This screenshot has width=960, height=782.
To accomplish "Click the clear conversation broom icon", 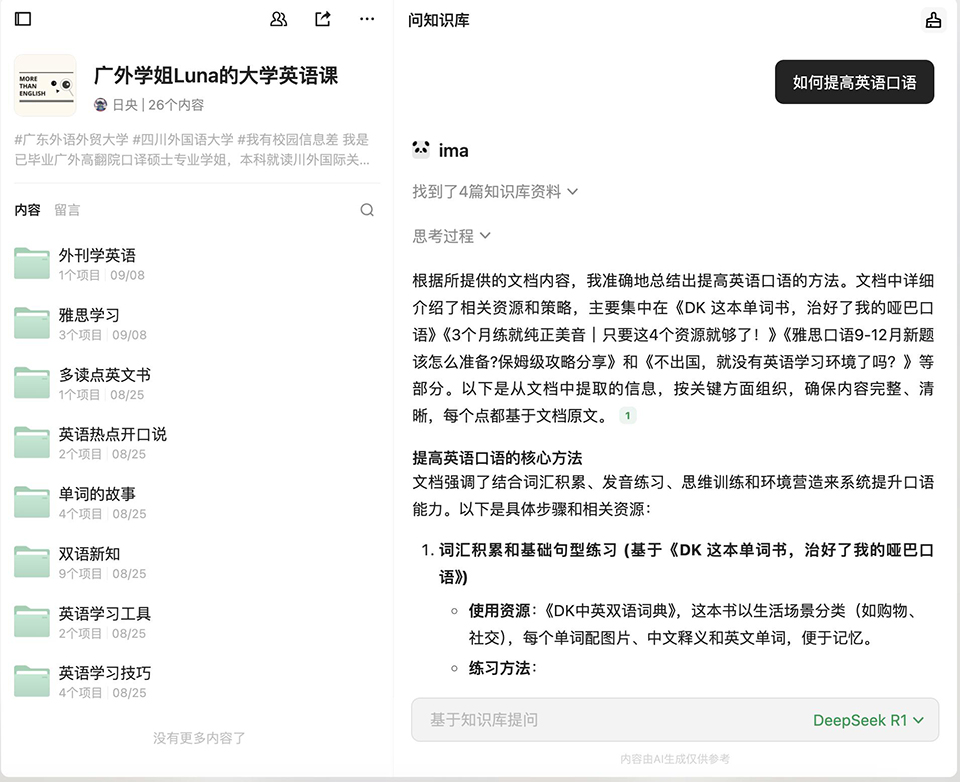I will [933, 20].
